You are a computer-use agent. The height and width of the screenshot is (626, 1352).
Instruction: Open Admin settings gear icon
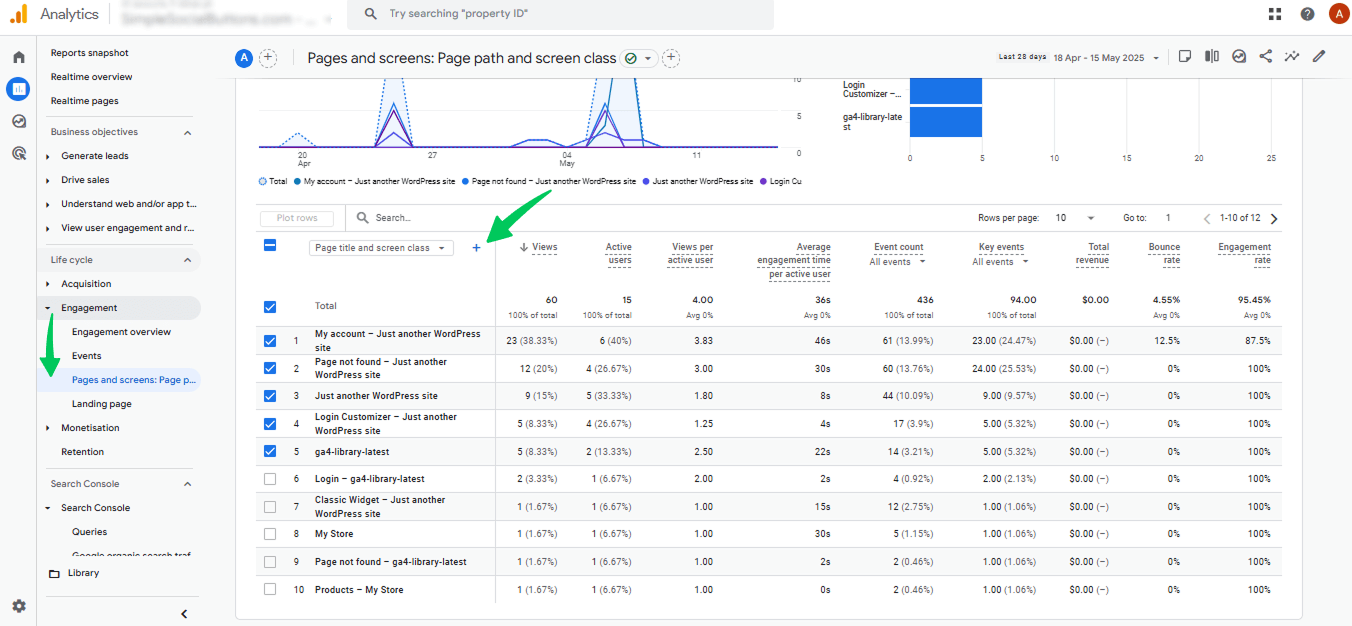coord(18,606)
